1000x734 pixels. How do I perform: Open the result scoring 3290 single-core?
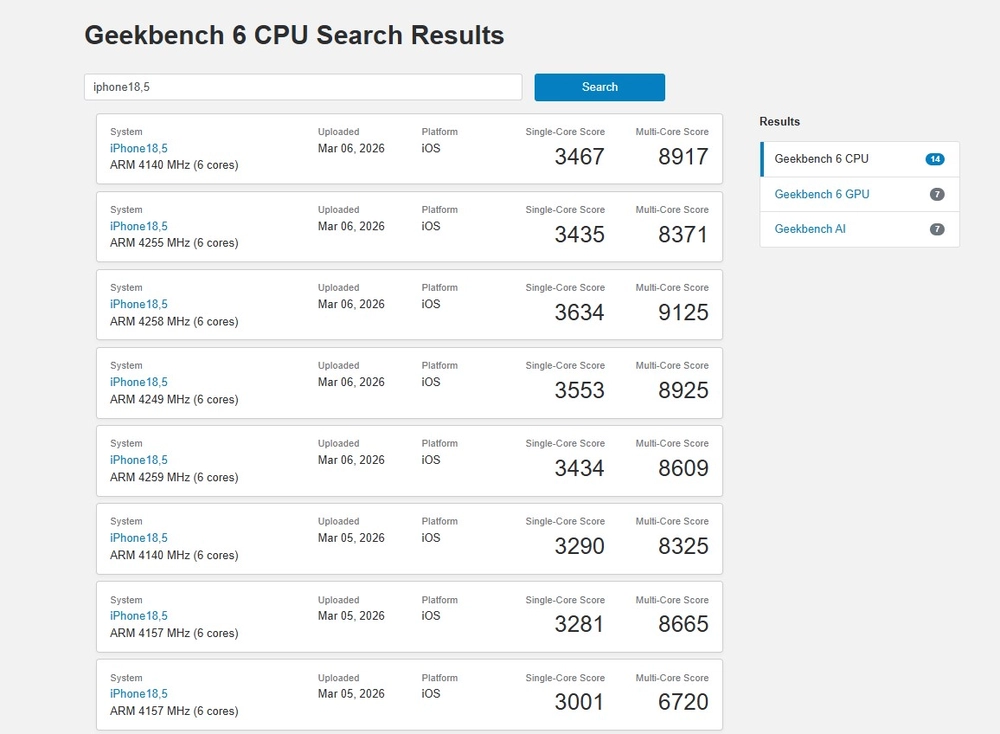click(x=138, y=538)
